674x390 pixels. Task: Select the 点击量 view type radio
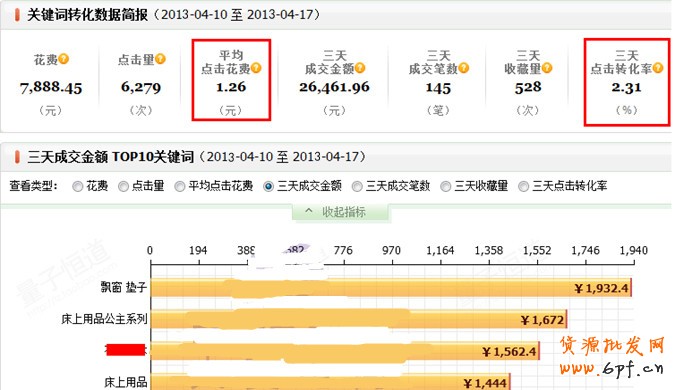tap(123, 187)
